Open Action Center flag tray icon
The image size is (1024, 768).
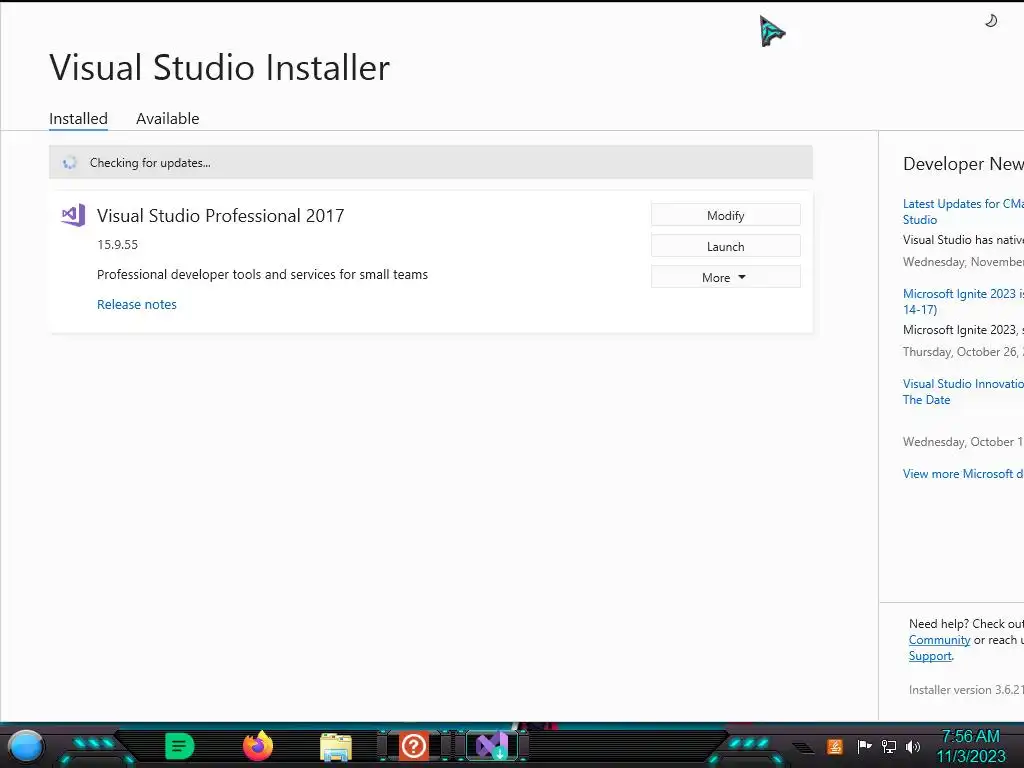864,746
